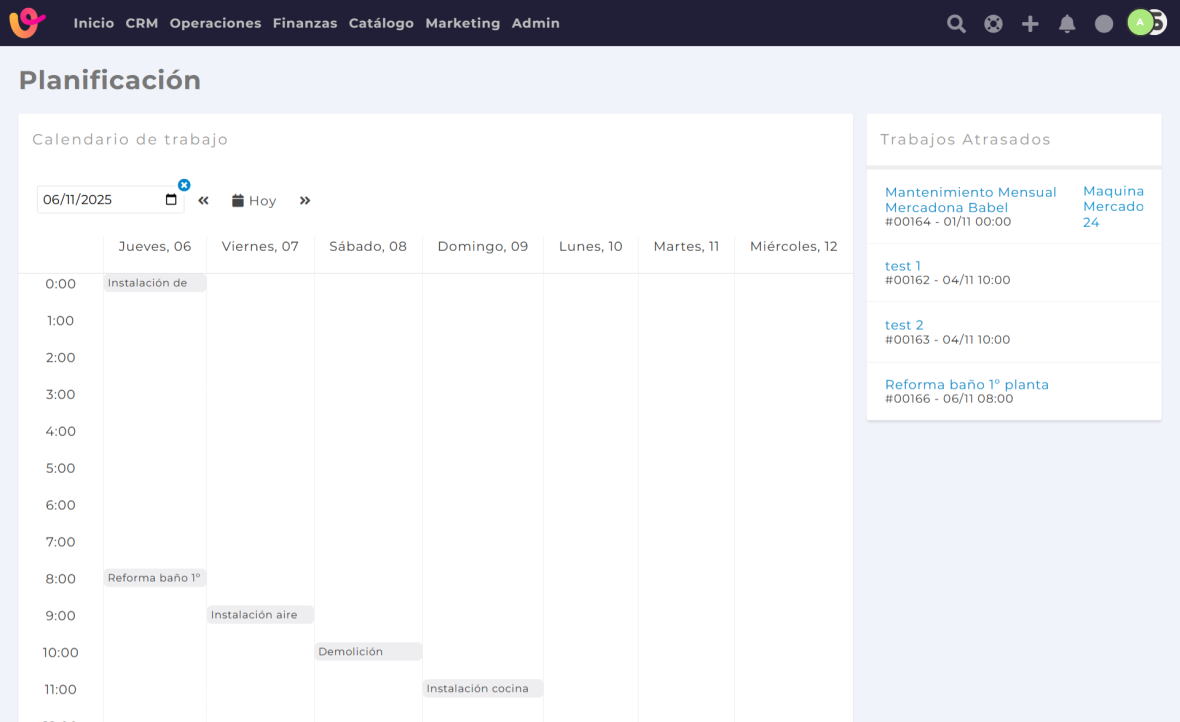Click the green user avatar
The height and width of the screenshot is (722, 1180).
coord(1140,22)
